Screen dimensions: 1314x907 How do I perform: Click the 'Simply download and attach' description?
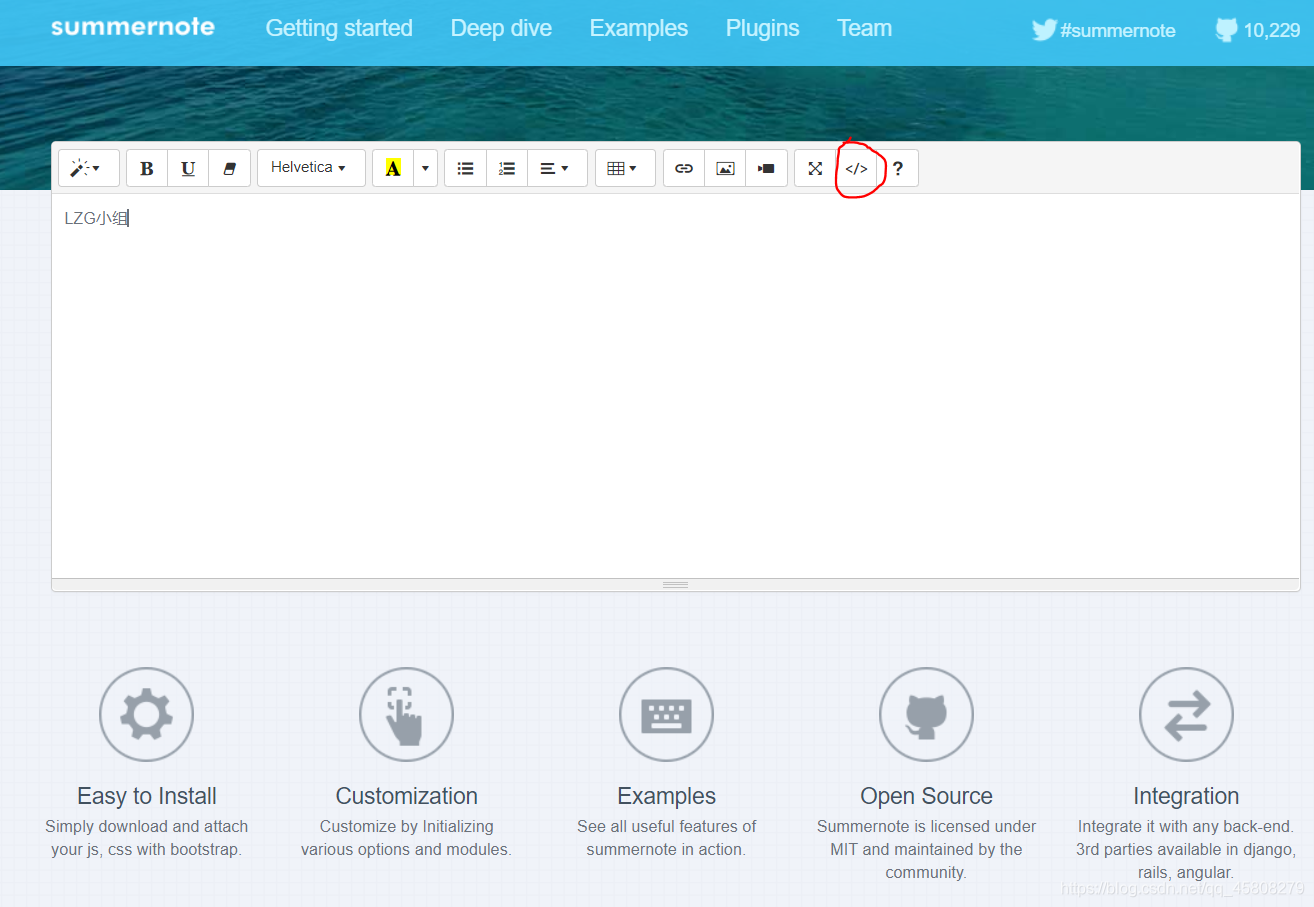[147, 838]
